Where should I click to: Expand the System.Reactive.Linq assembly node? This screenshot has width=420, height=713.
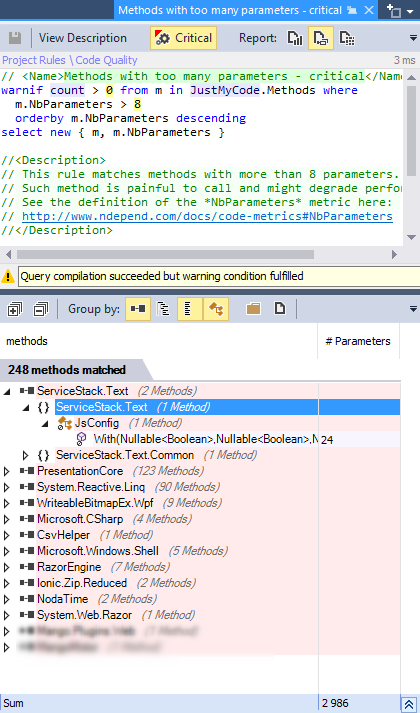6,487
